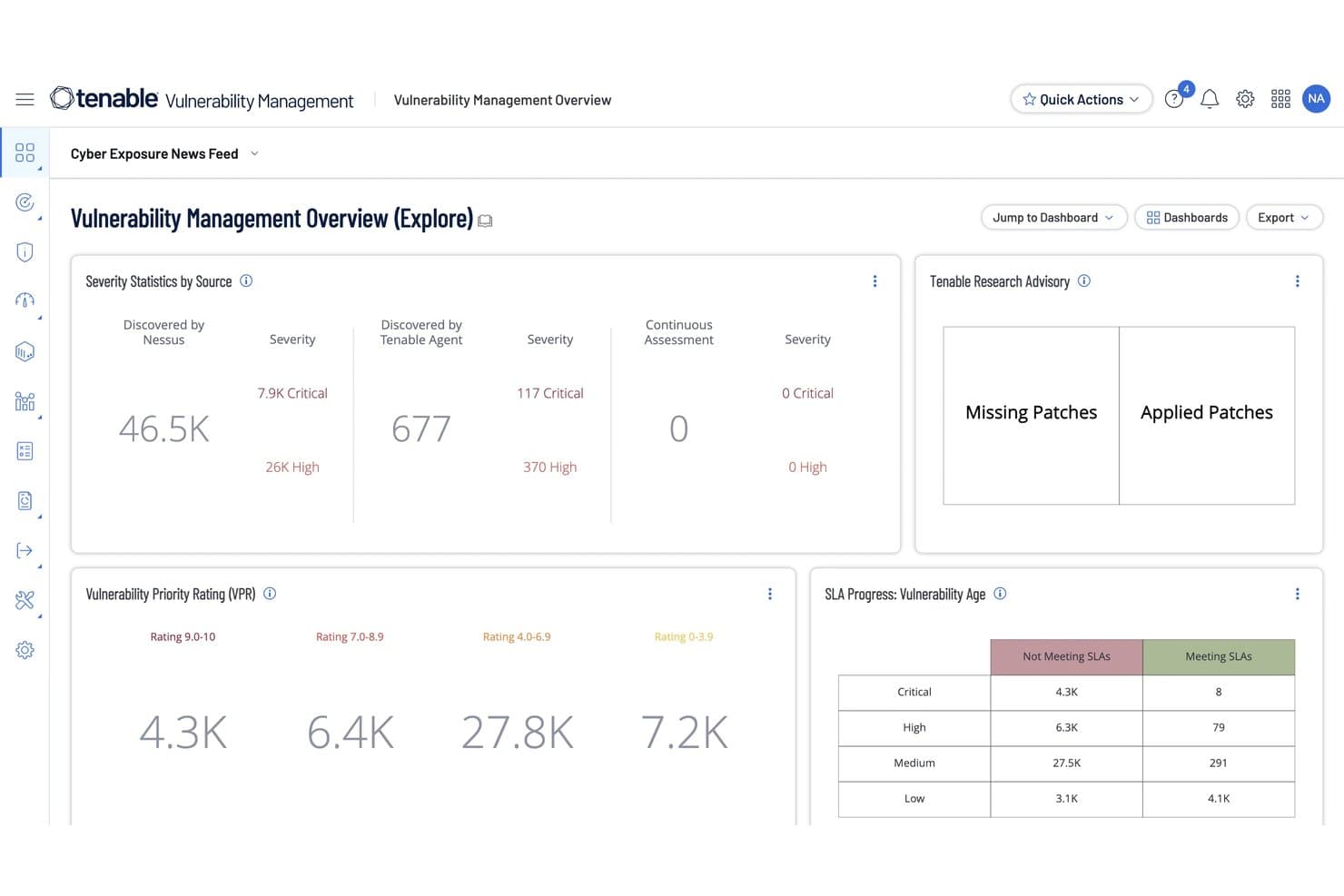Click the 27.8K rating 4.0-6.9 value
The image size is (1344, 896).
click(x=517, y=733)
